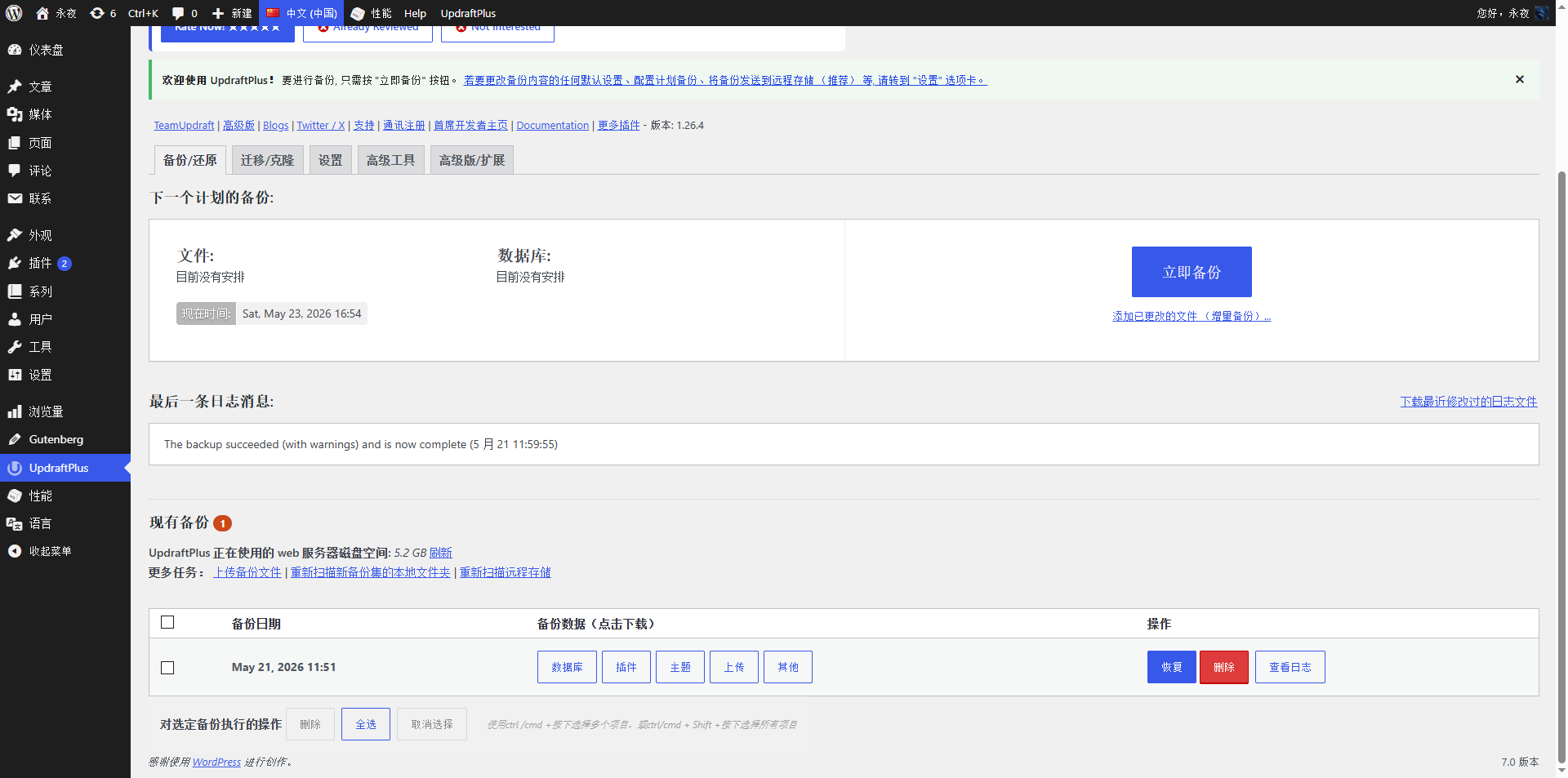Collapse the menu with 收起菜单
The image size is (1568, 778).
65,551
